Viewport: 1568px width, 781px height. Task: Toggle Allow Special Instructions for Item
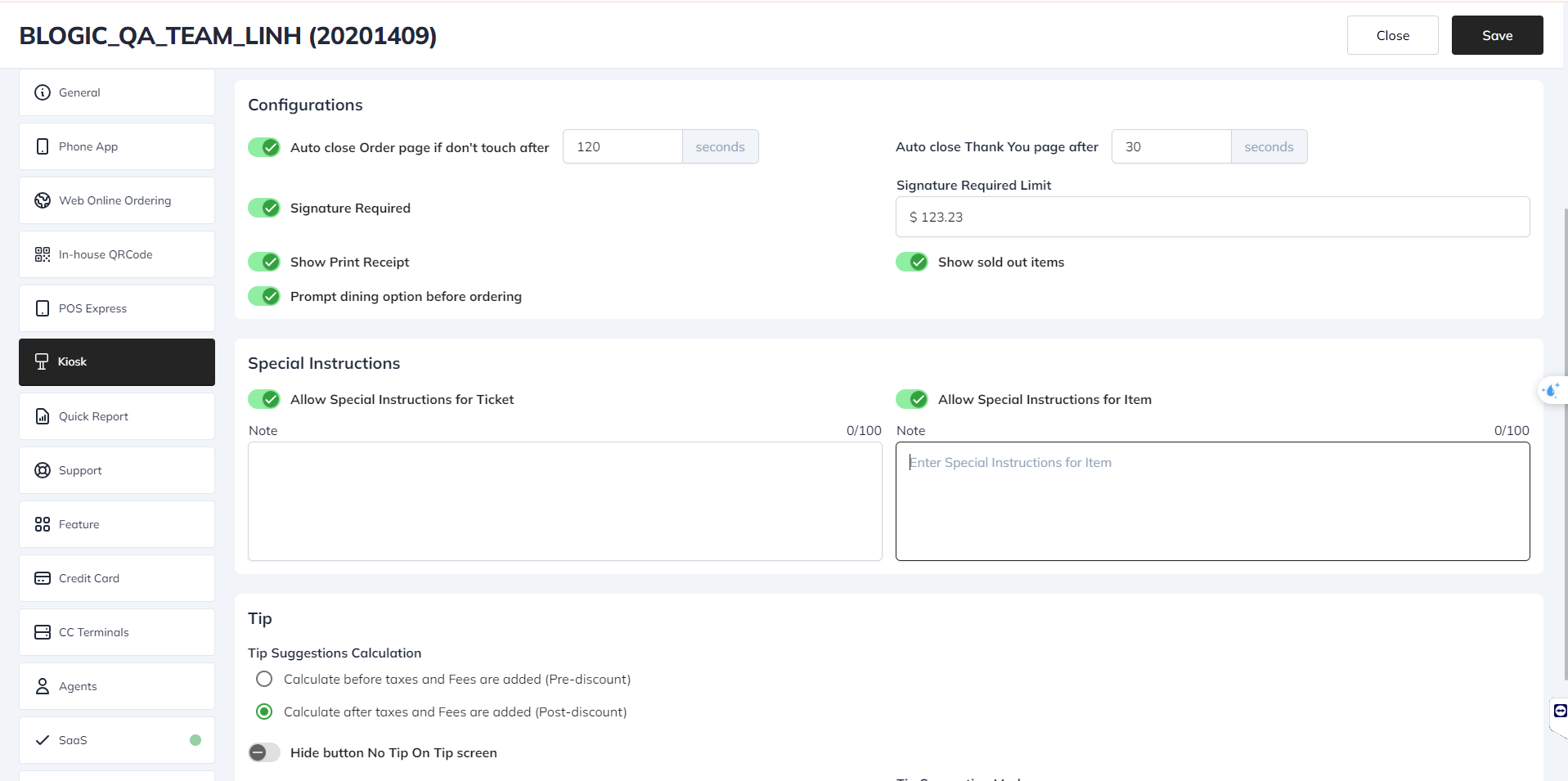pyautogui.click(x=912, y=399)
